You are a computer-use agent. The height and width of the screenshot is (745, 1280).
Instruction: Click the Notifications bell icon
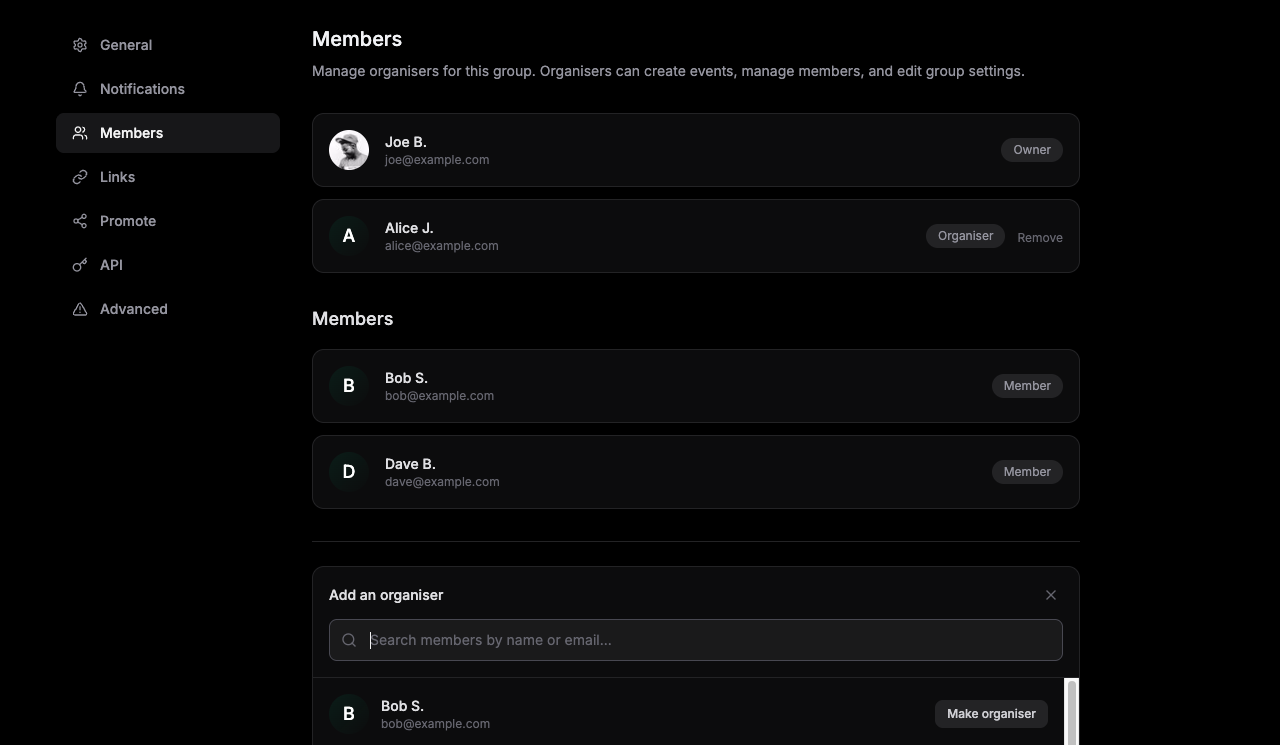coord(79,89)
